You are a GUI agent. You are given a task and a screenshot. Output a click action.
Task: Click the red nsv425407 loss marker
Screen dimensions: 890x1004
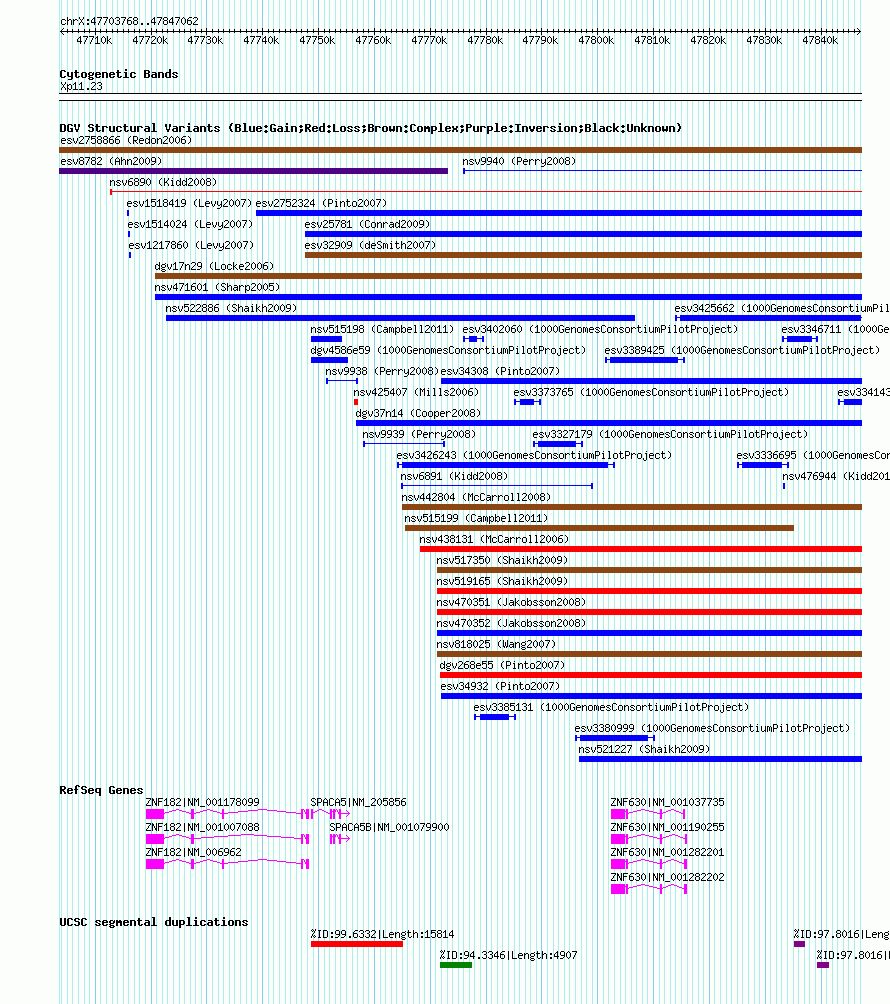tap(356, 402)
